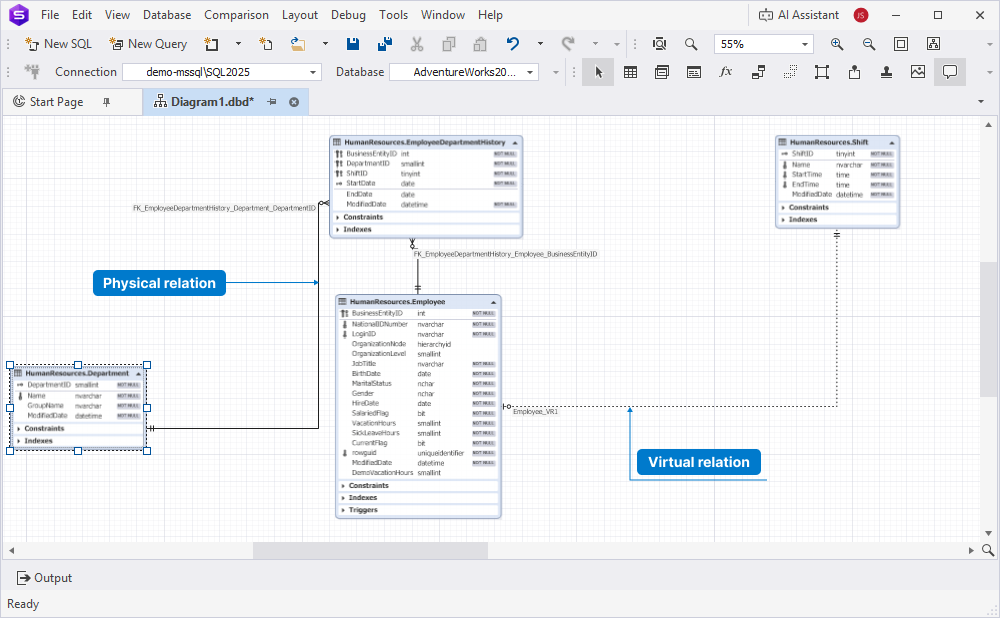The image size is (1000, 618).
Task: Open a file with the folder icon
Action: 297,44
